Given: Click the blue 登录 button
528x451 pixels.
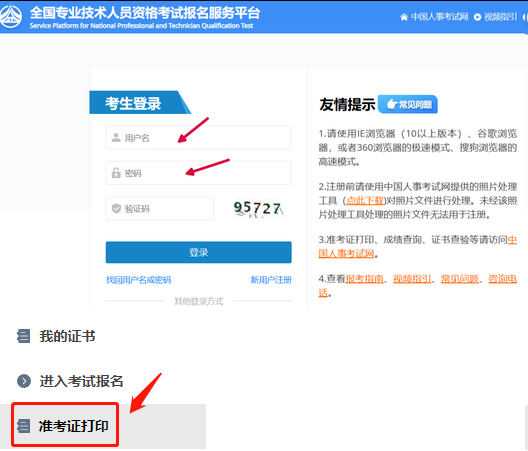Looking at the screenshot, I should [x=198, y=252].
